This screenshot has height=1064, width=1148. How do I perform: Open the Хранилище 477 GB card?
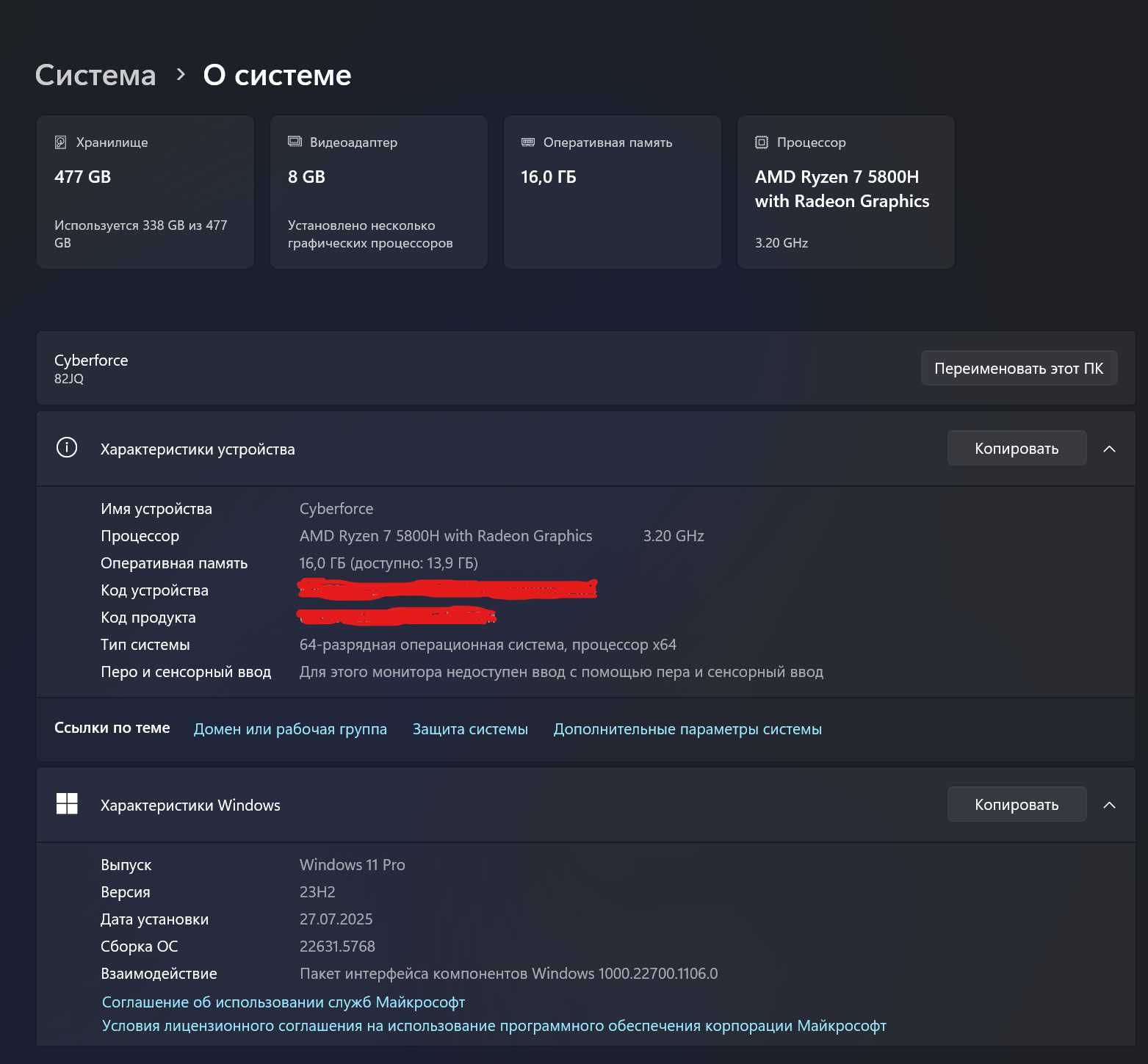[x=145, y=192]
